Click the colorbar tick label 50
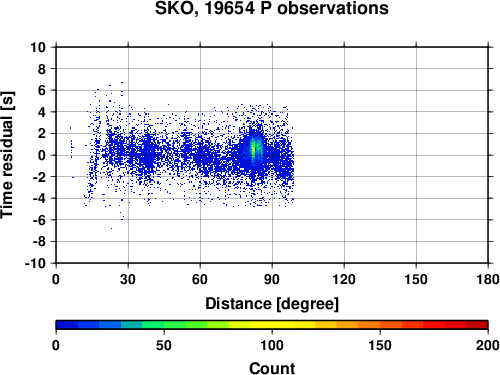Viewport: 500px width, 375px height. coord(164,345)
